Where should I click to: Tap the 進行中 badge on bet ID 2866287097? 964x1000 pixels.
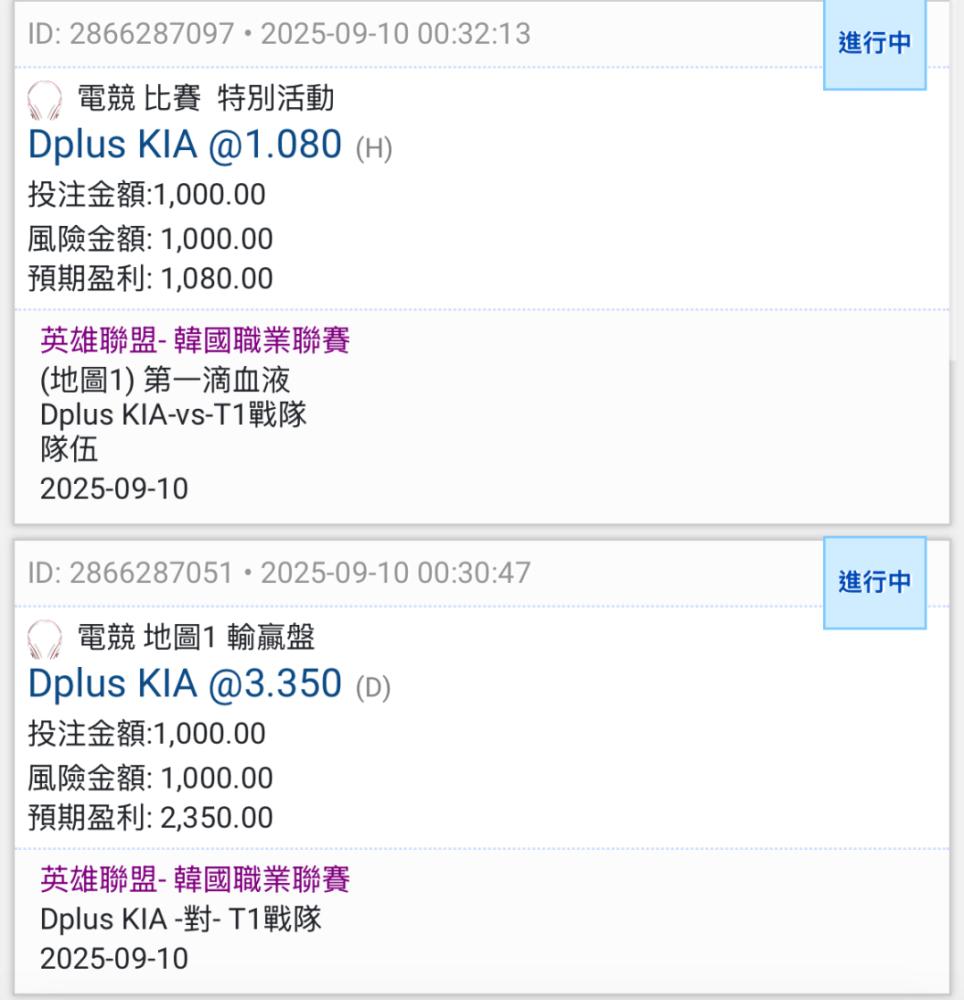click(x=874, y=44)
